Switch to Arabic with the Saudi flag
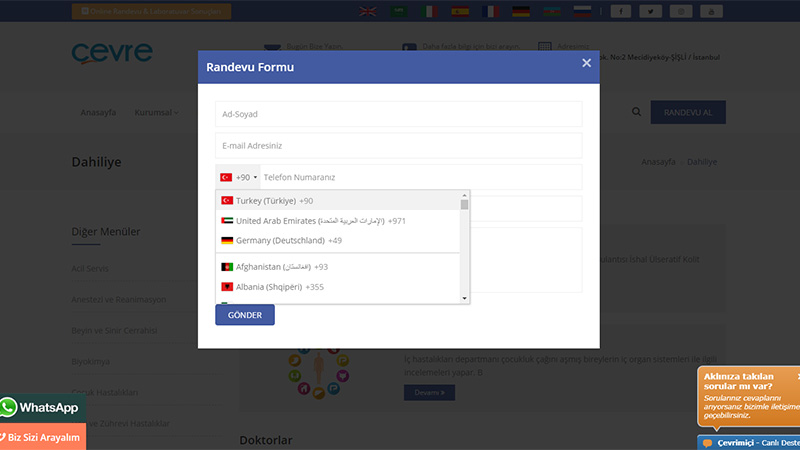 (398, 11)
